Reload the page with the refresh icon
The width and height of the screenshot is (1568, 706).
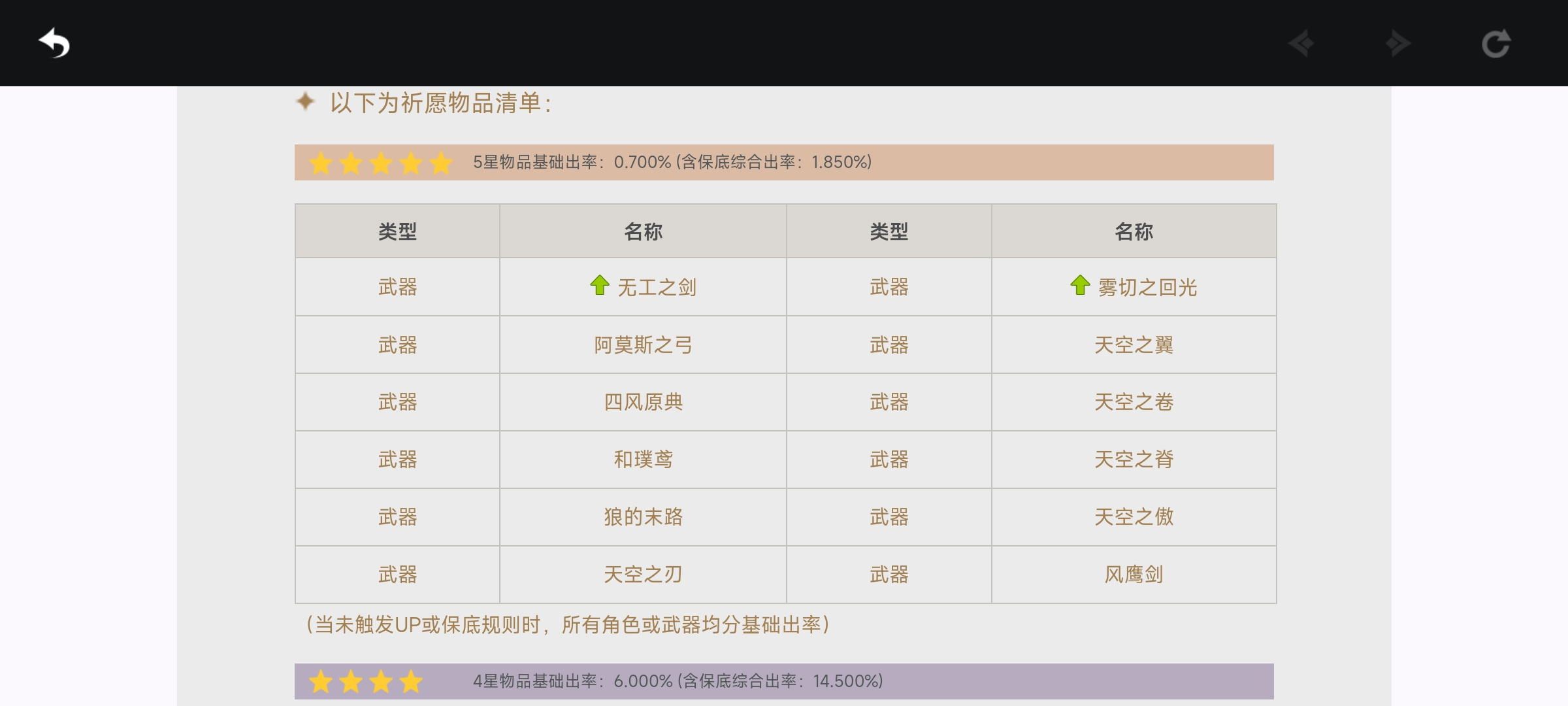pyautogui.click(x=1496, y=44)
